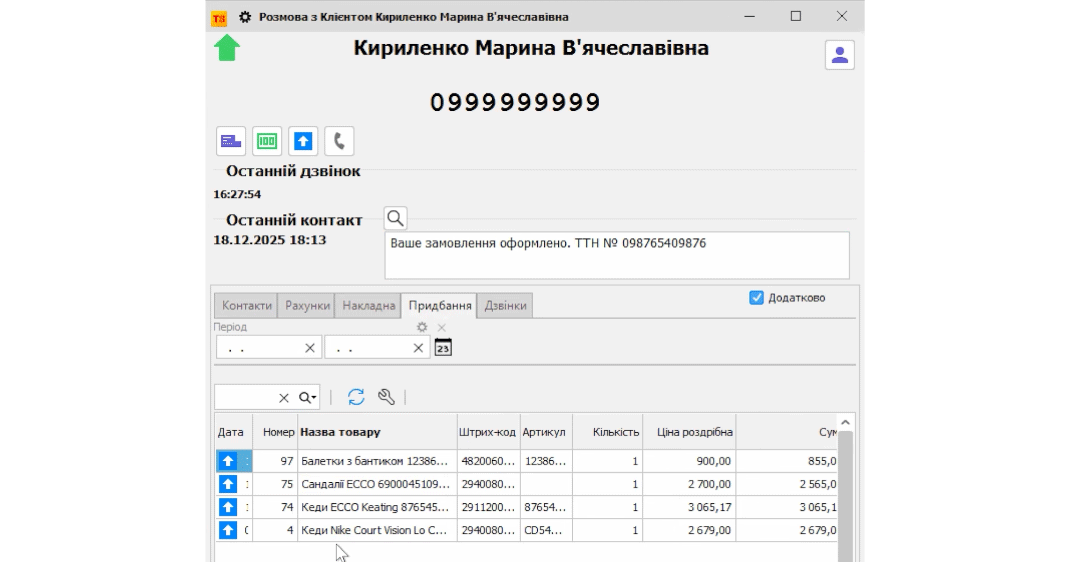This screenshot has height=562, width=1070.
Task: Open the wrench tools icon
Action: [x=386, y=397]
